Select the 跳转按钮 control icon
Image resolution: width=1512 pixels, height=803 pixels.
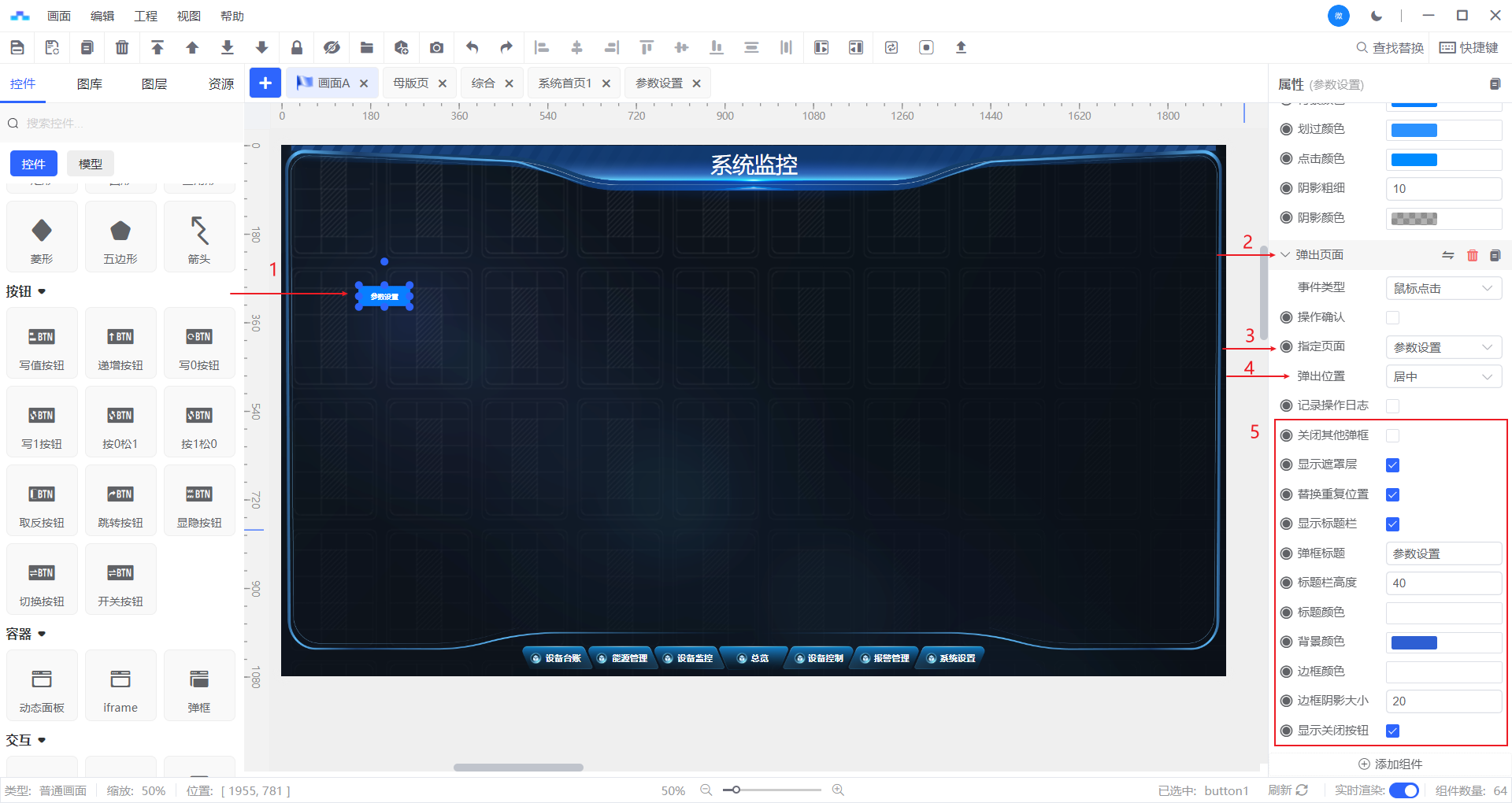(120, 501)
